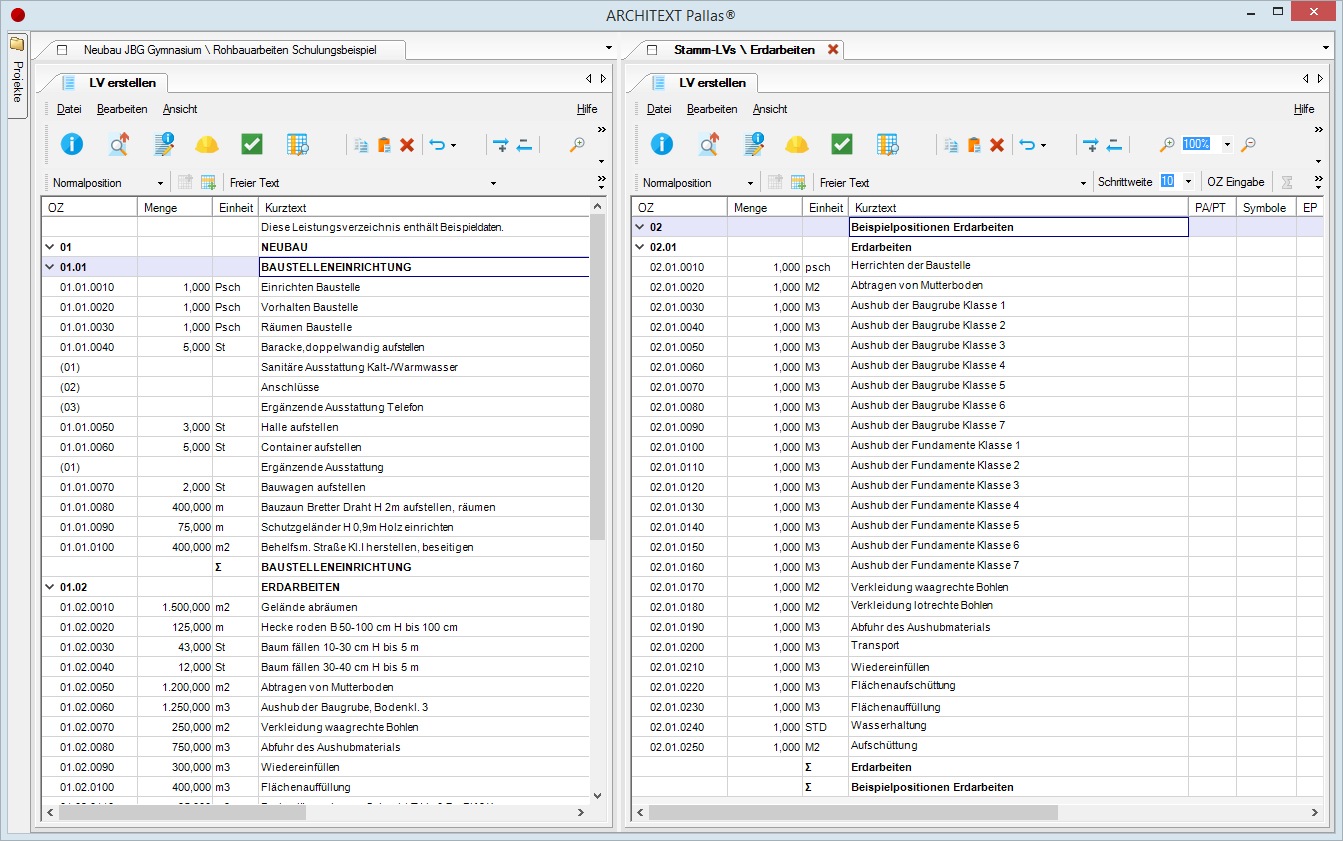Open the Schrittweite value dropdown
Viewport: 1343px width, 841px height.
coord(1187,182)
